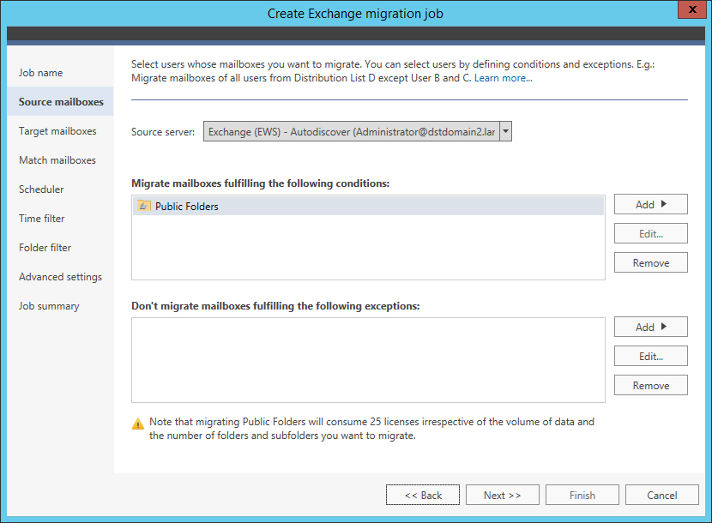Open the Add menu for migration conditions
Screen dimensions: 712x523
[651, 204]
